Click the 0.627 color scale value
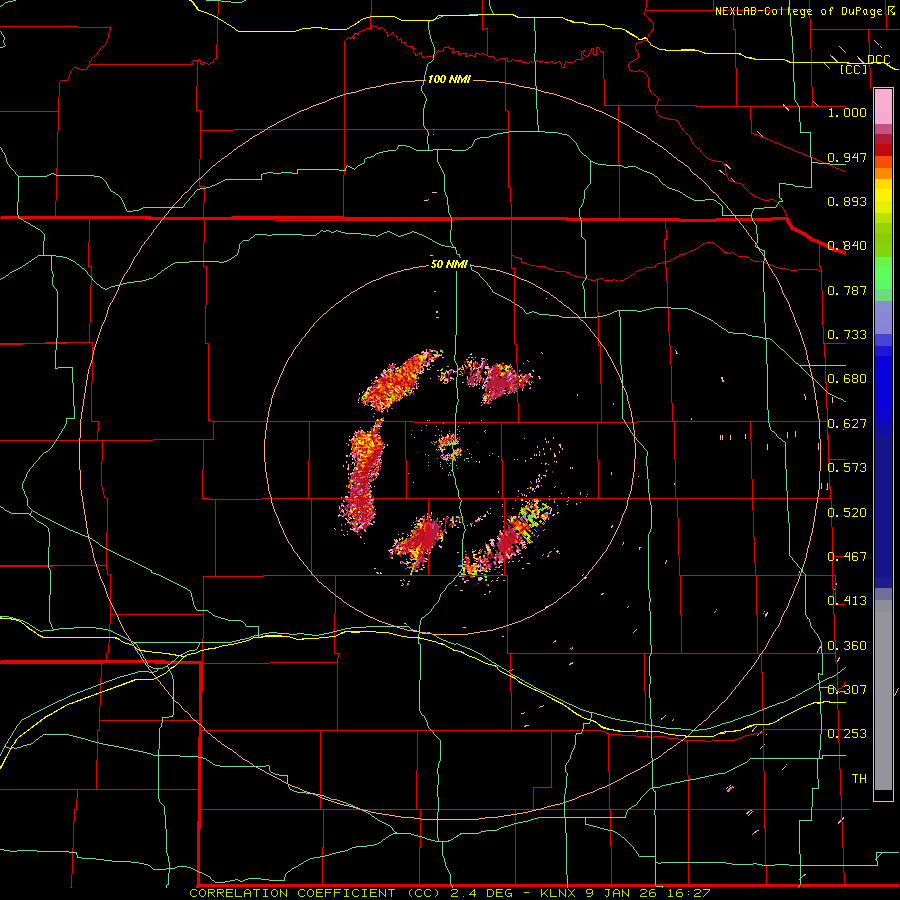Screen dimensions: 900x900 click(847, 423)
